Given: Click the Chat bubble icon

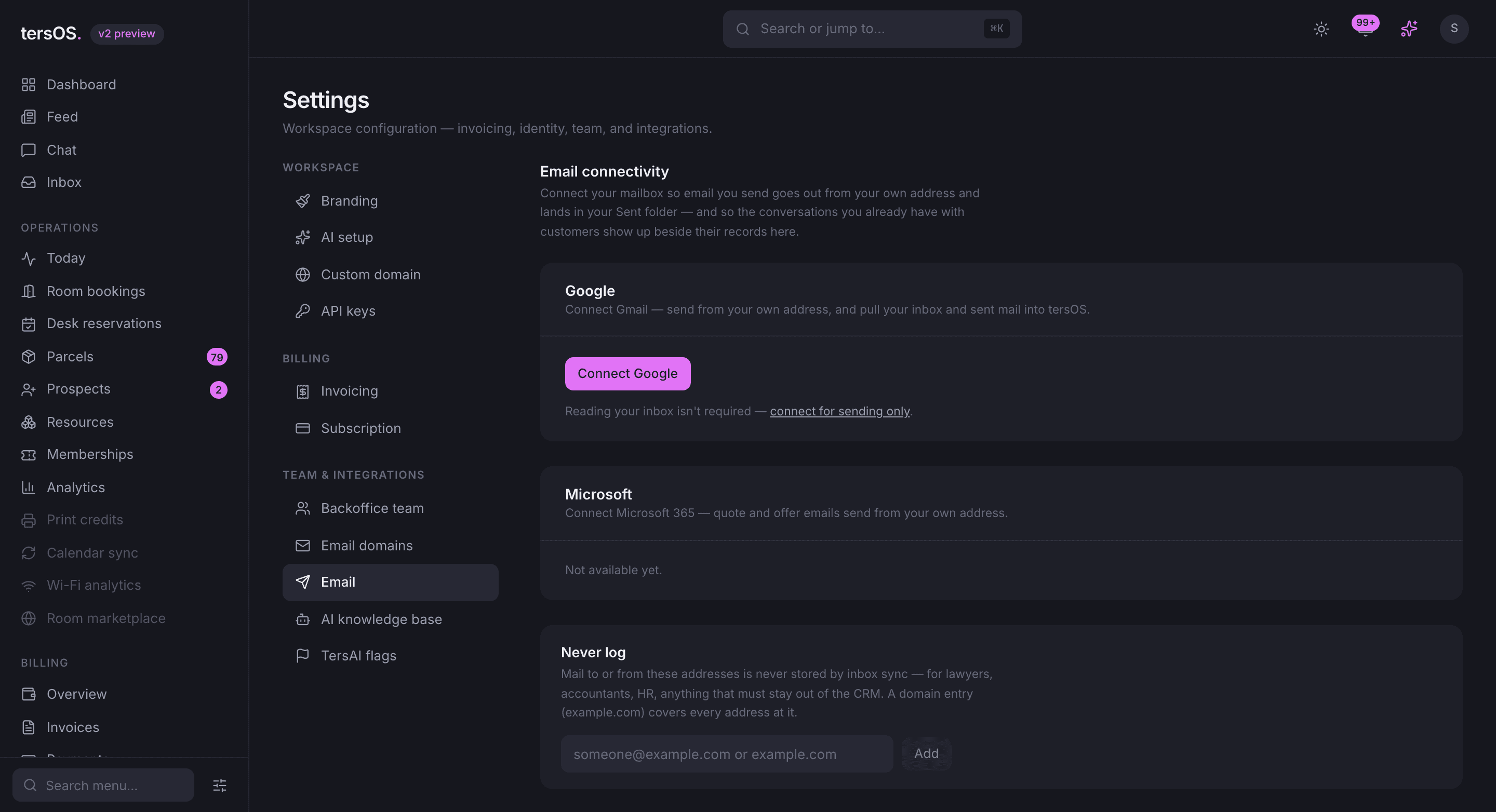Looking at the screenshot, I should [x=29, y=151].
